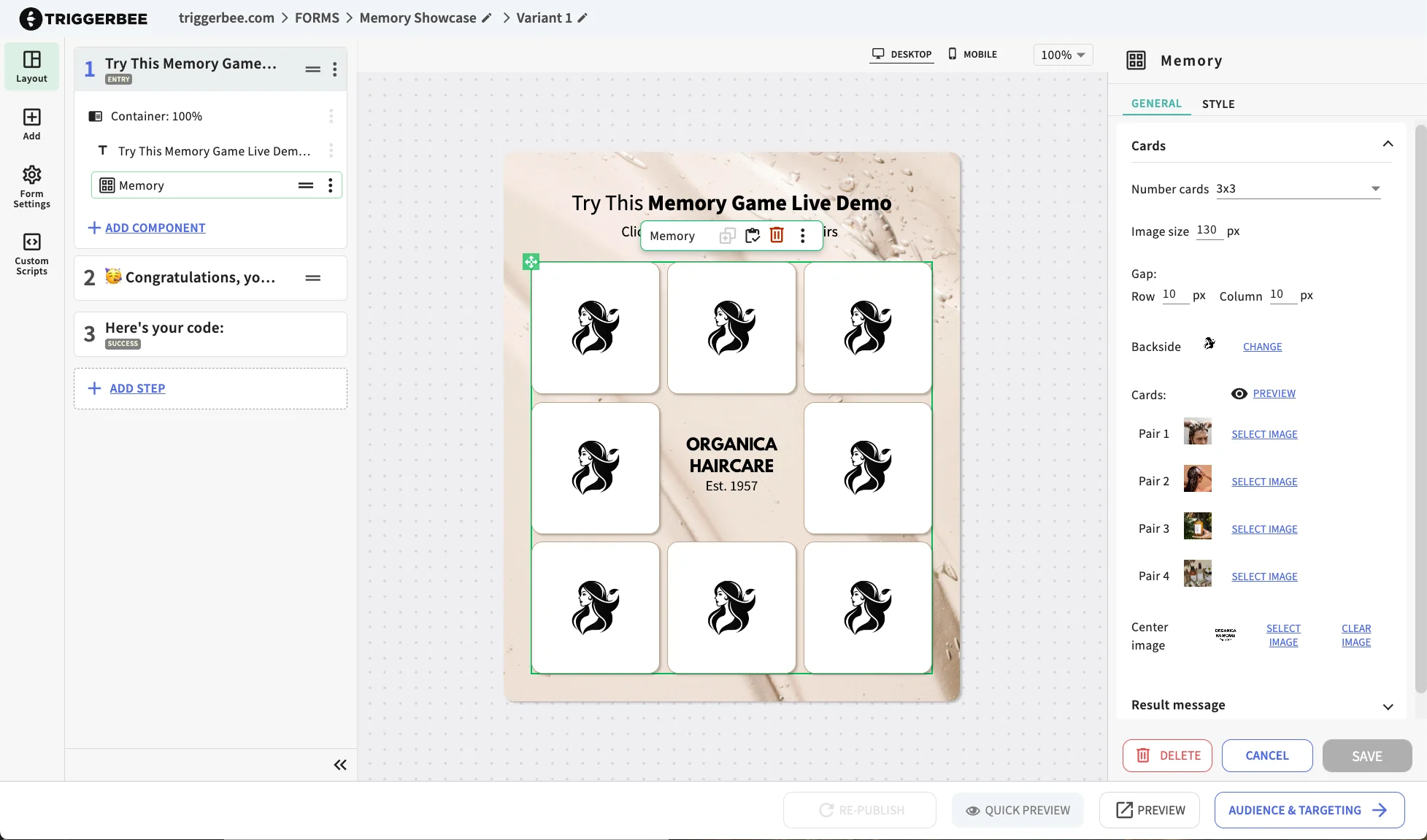The height and width of the screenshot is (840, 1427).
Task: Switch to Mobile view
Action: click(x=972, y=54)
